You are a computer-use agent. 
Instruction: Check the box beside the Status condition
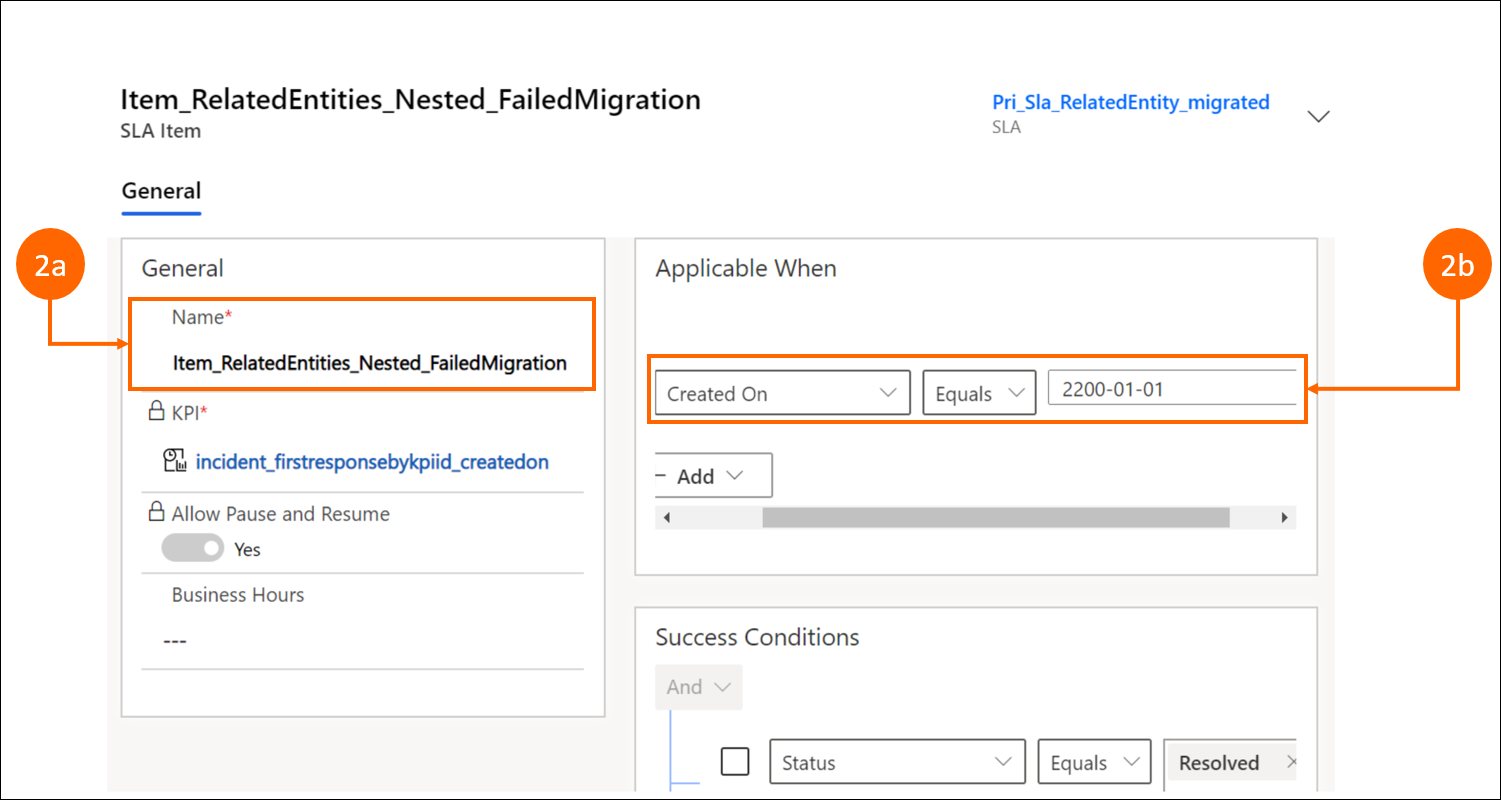pyautogui.click(x=735, y=762)
